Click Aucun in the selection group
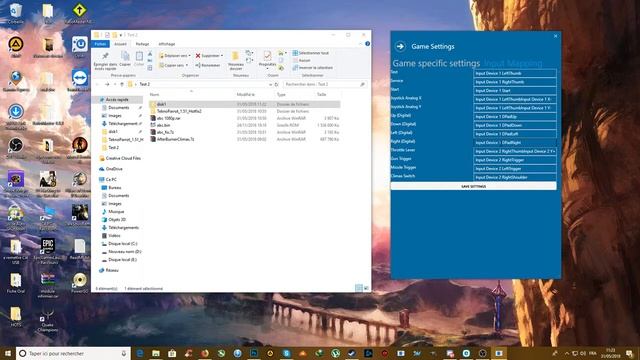Screen dimensions: 640x360 (302, 60)
